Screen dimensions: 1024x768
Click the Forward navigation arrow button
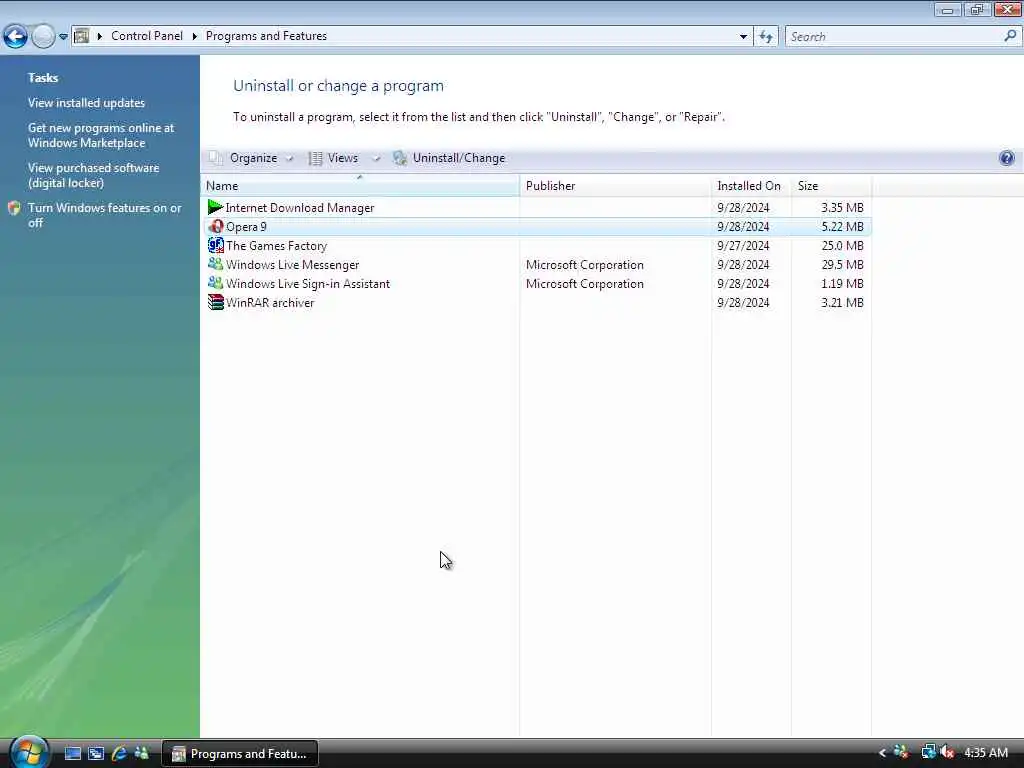[43, 36]
